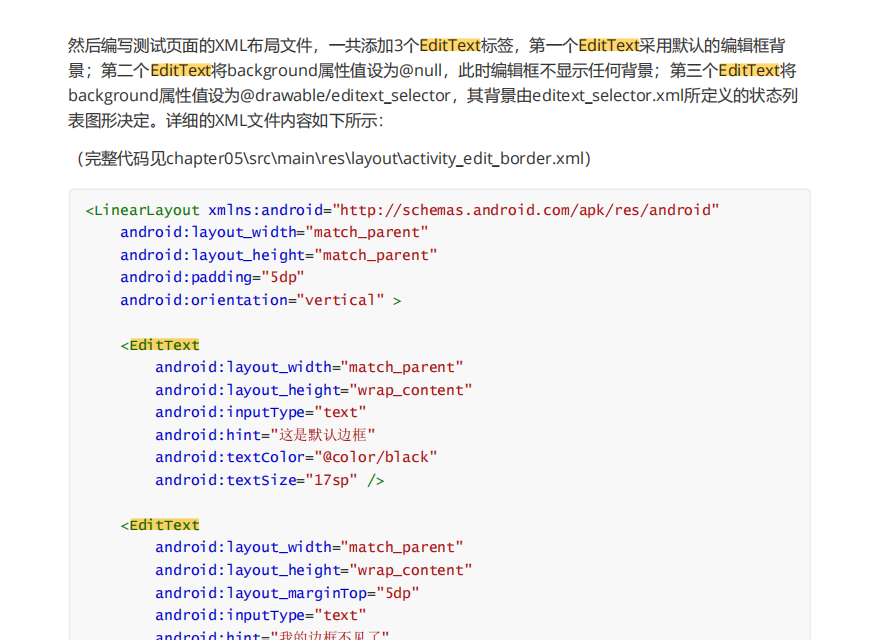Click android:textSize="17sp" line
The image size is (877, 640).
(x=270, y=481)
